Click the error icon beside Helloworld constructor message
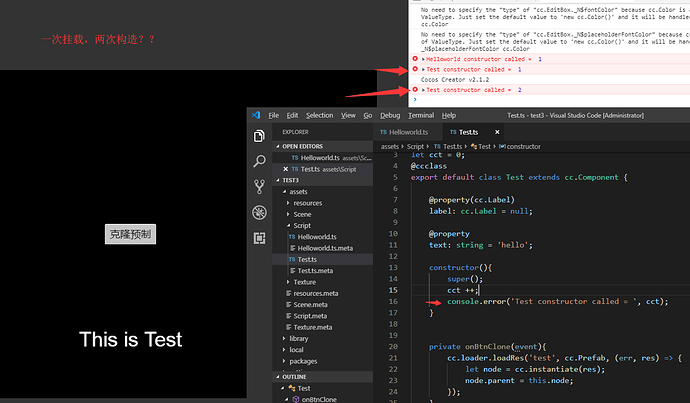 [x=415, y=59]
